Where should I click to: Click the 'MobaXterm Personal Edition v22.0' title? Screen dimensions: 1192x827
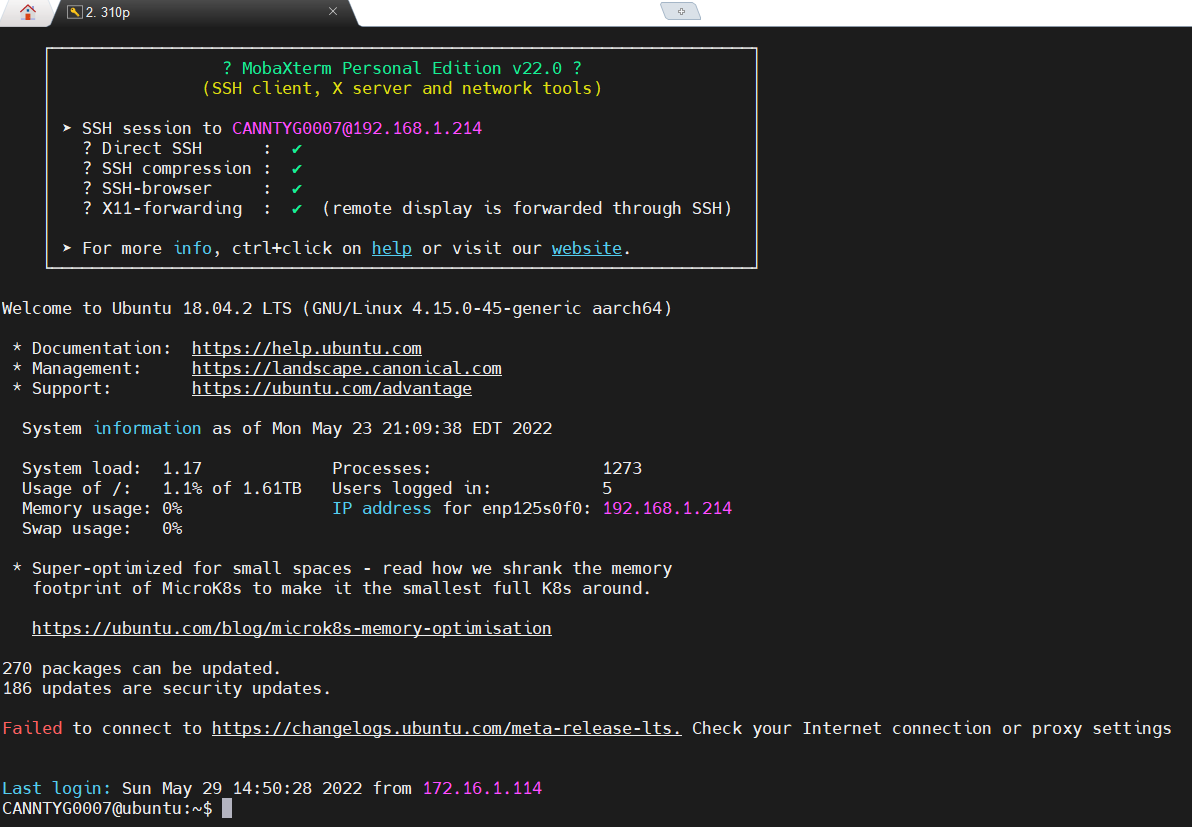coord(401,68)
